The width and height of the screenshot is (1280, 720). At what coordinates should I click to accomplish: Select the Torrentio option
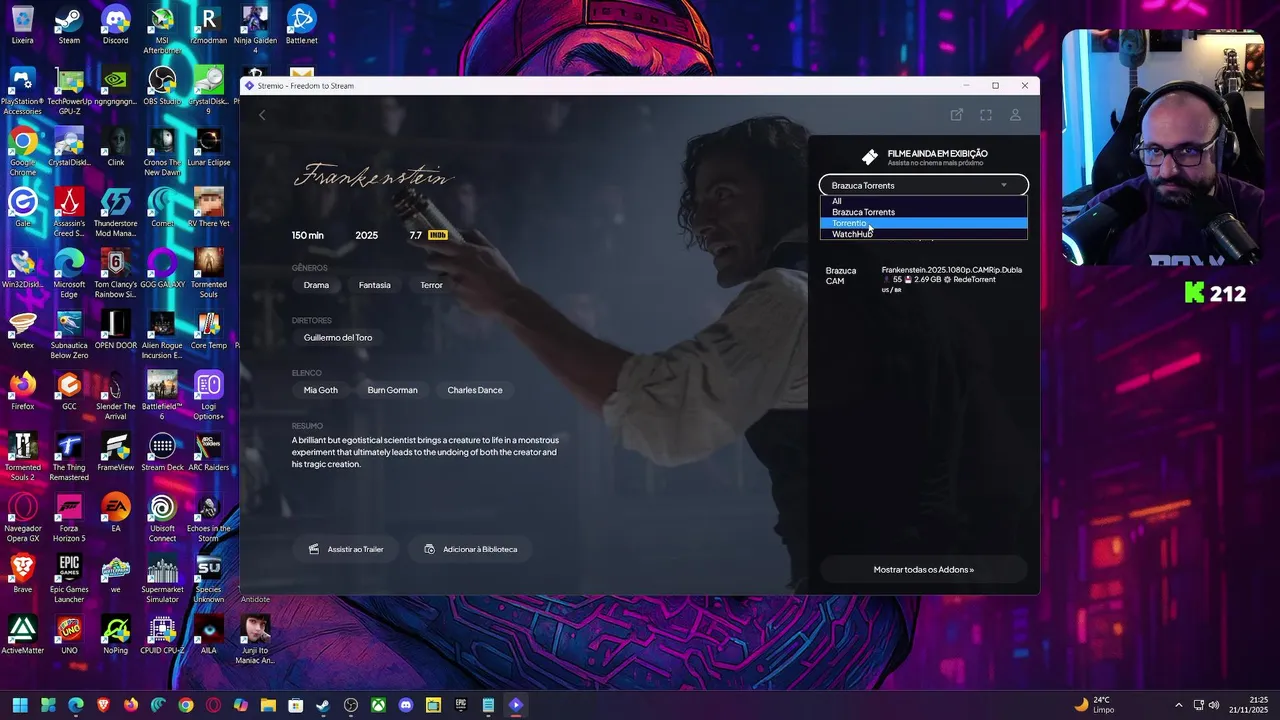coord(923,223)
